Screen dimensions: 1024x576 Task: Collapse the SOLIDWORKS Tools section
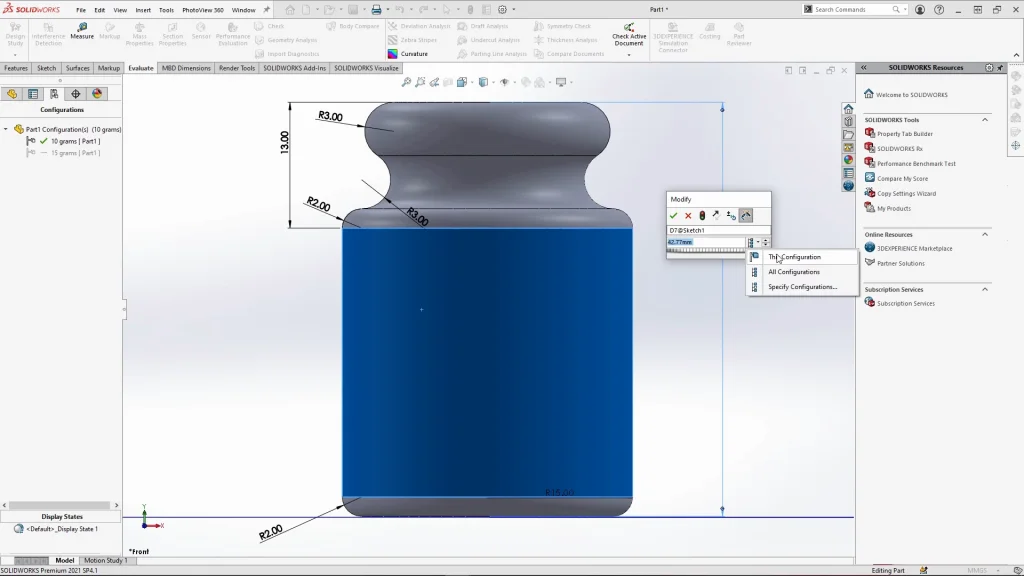(x=985, y=120)
